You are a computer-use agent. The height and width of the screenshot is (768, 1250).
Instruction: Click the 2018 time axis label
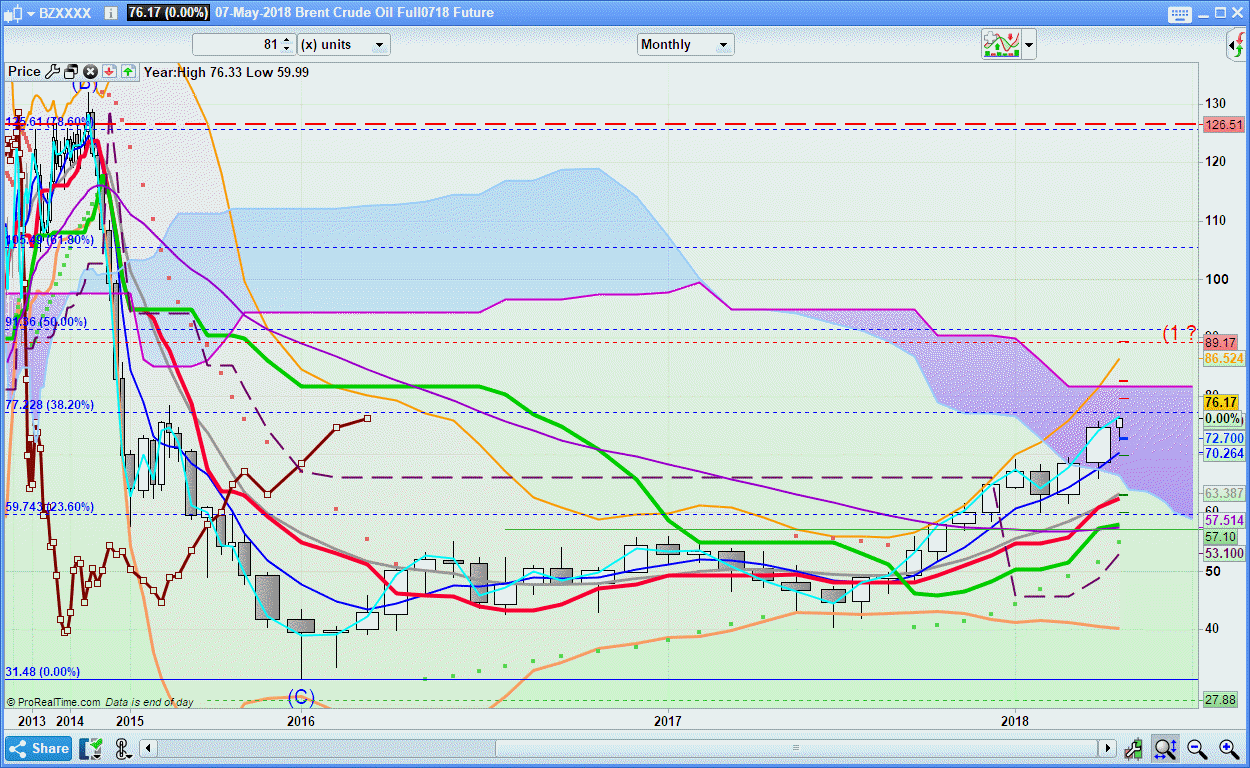(1016, 720)
